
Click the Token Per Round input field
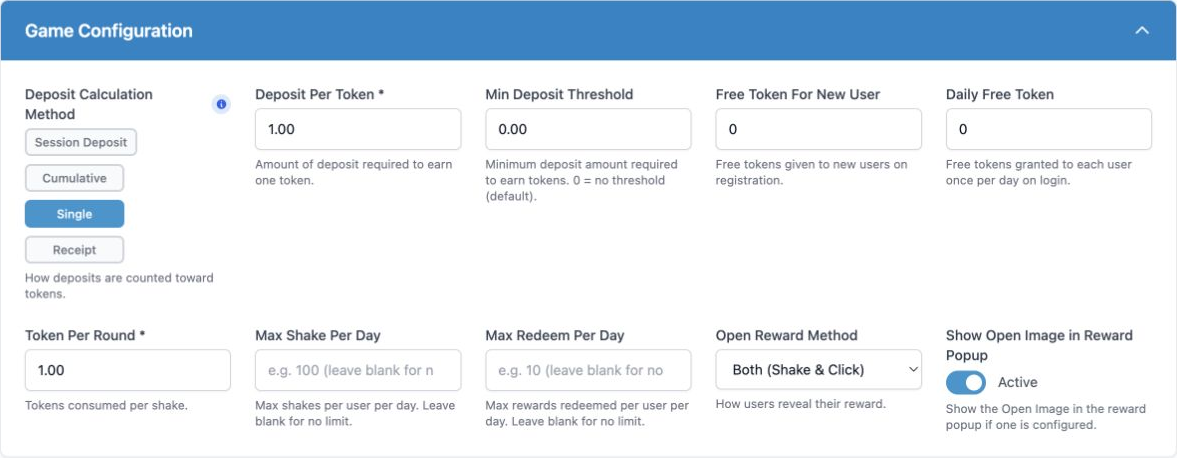coord(128,370)
